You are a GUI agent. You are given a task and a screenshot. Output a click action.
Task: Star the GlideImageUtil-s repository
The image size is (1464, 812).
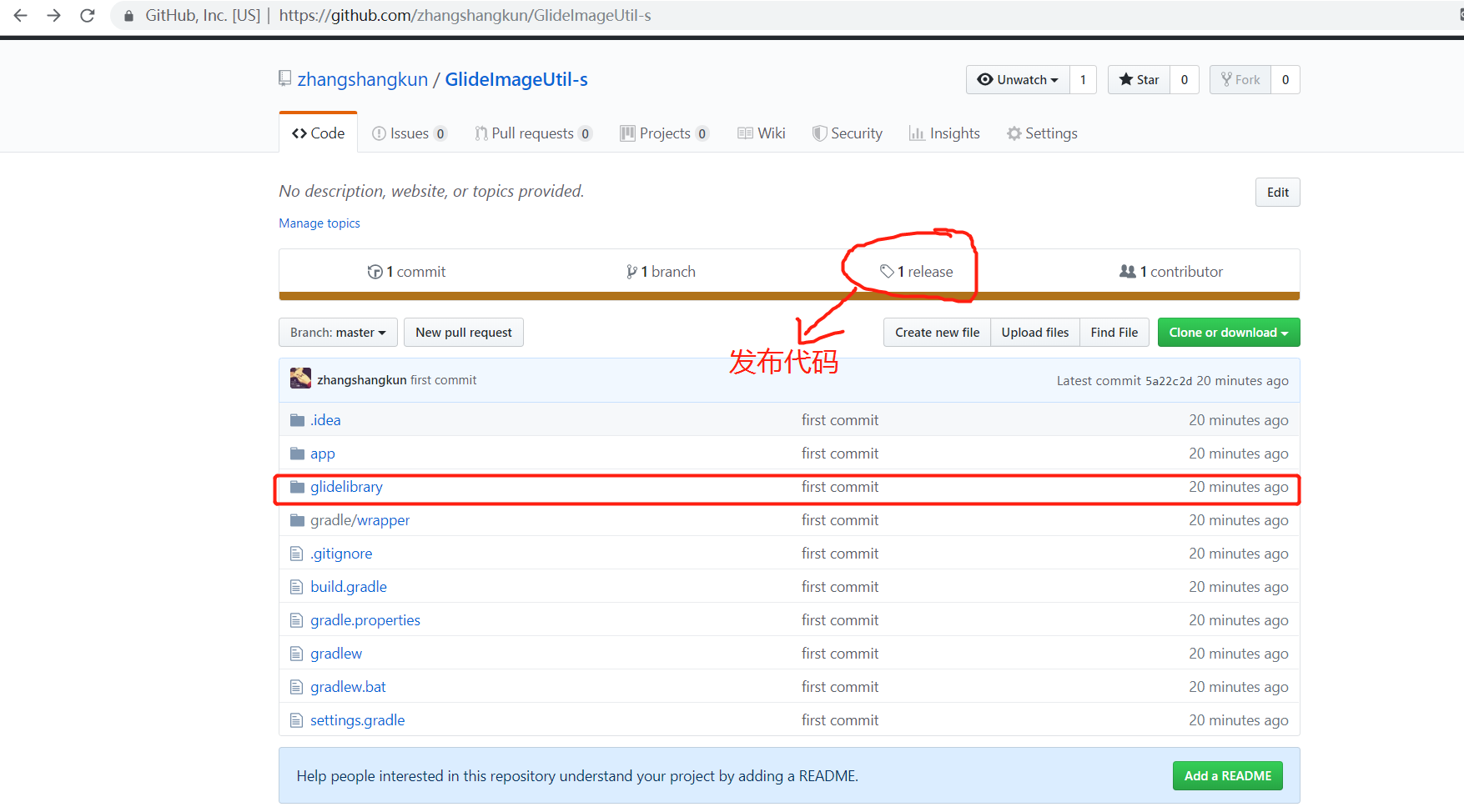tap(1138, 79)
